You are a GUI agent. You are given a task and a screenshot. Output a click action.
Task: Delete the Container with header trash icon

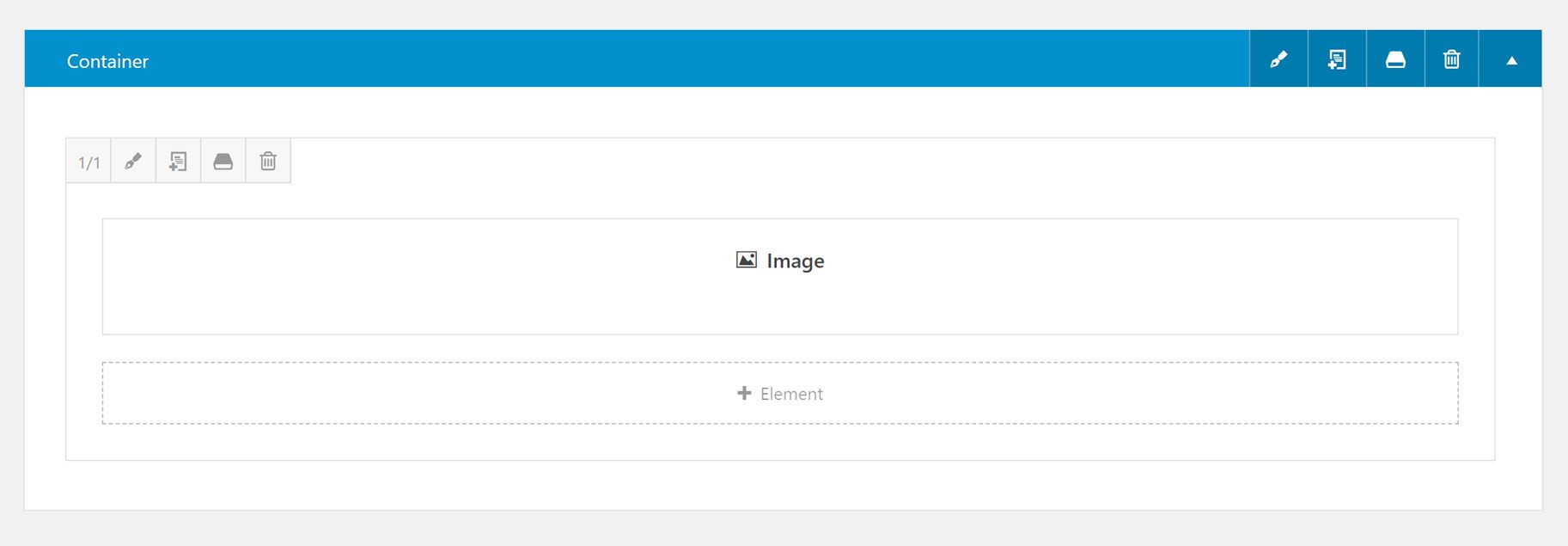pyautogui.click(x=1451, y=59)
